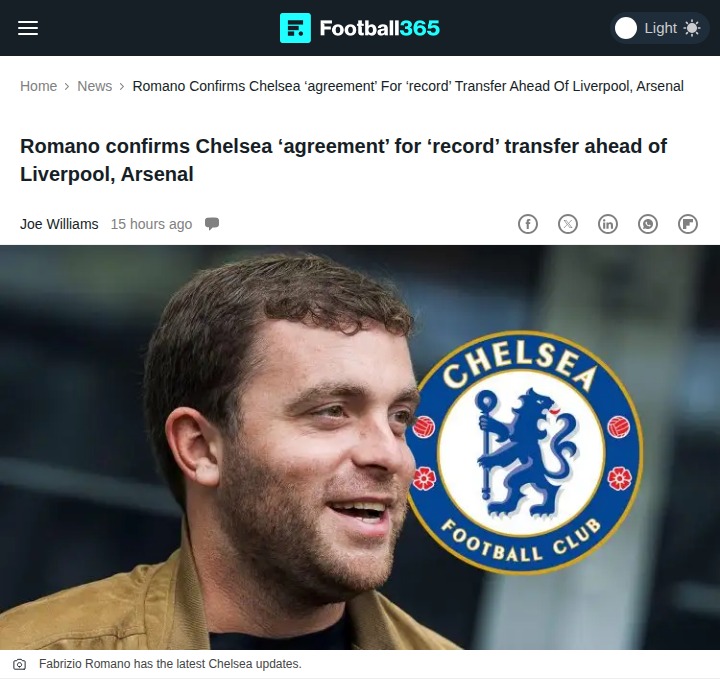Share the article on Flipboard
Viewport: 720px width, 693px height.
[688, 224]
